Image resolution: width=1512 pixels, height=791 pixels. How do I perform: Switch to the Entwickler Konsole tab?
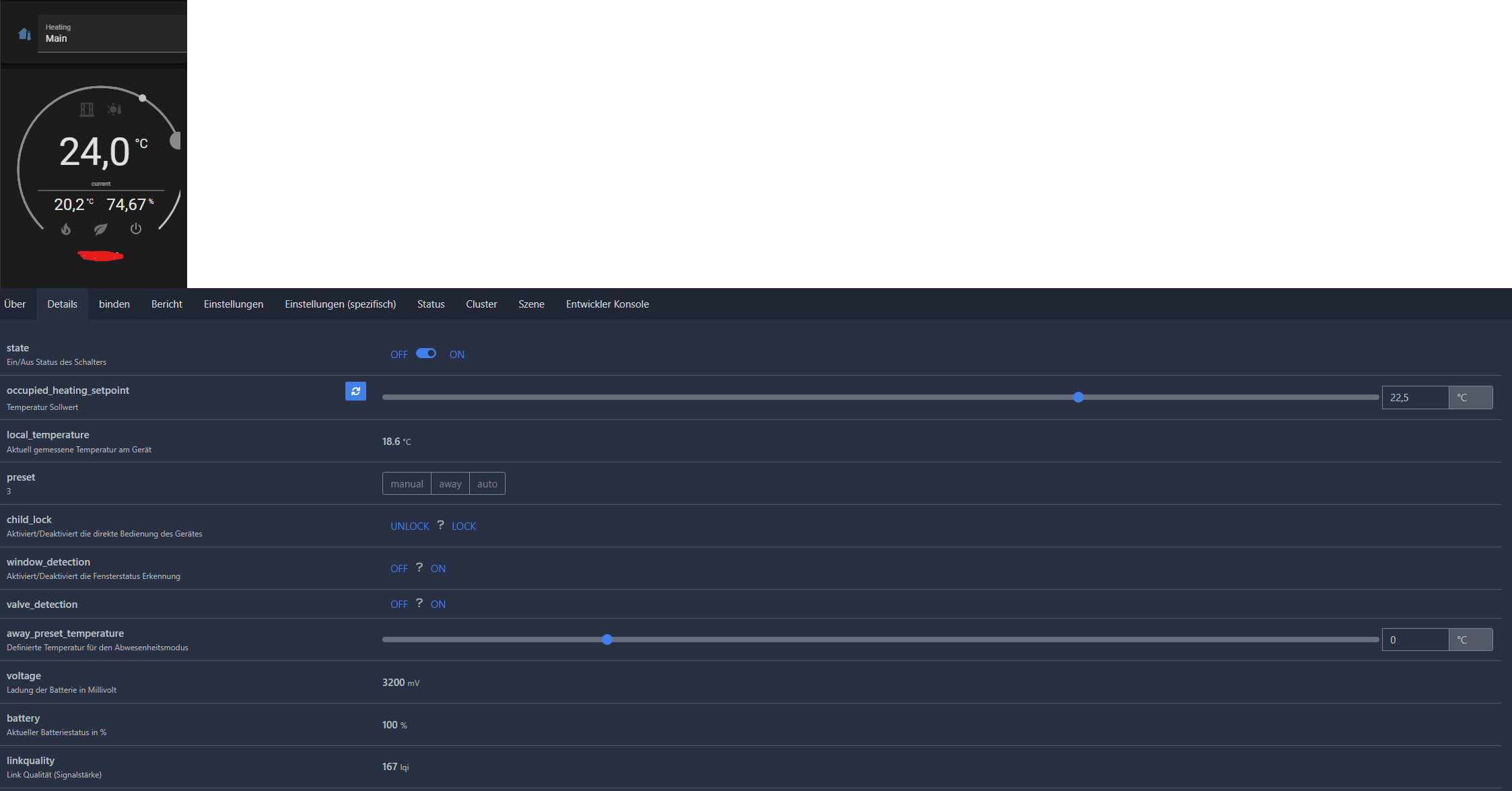click(x=607, y=304)
